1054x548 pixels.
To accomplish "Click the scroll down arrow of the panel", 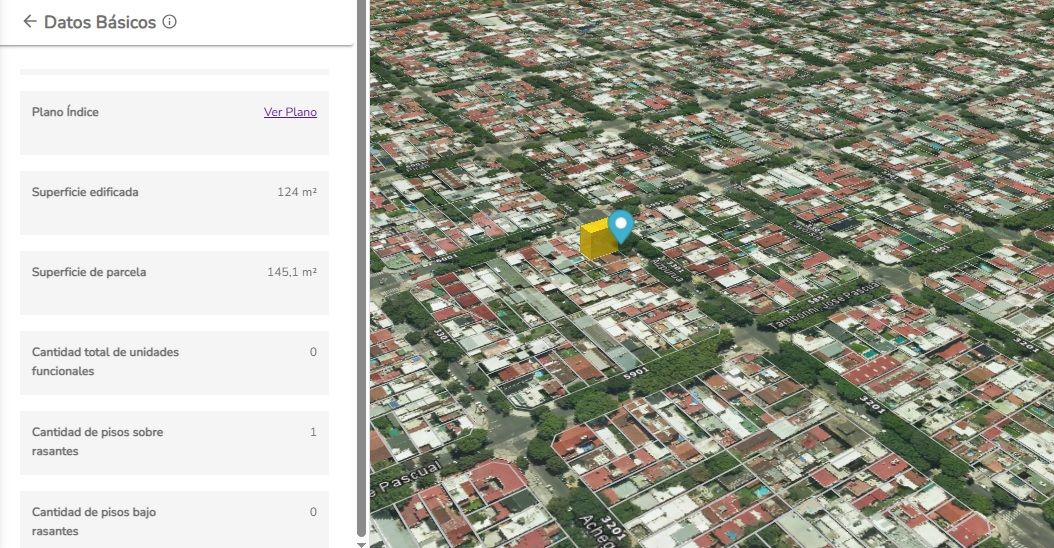I will 361,543.
